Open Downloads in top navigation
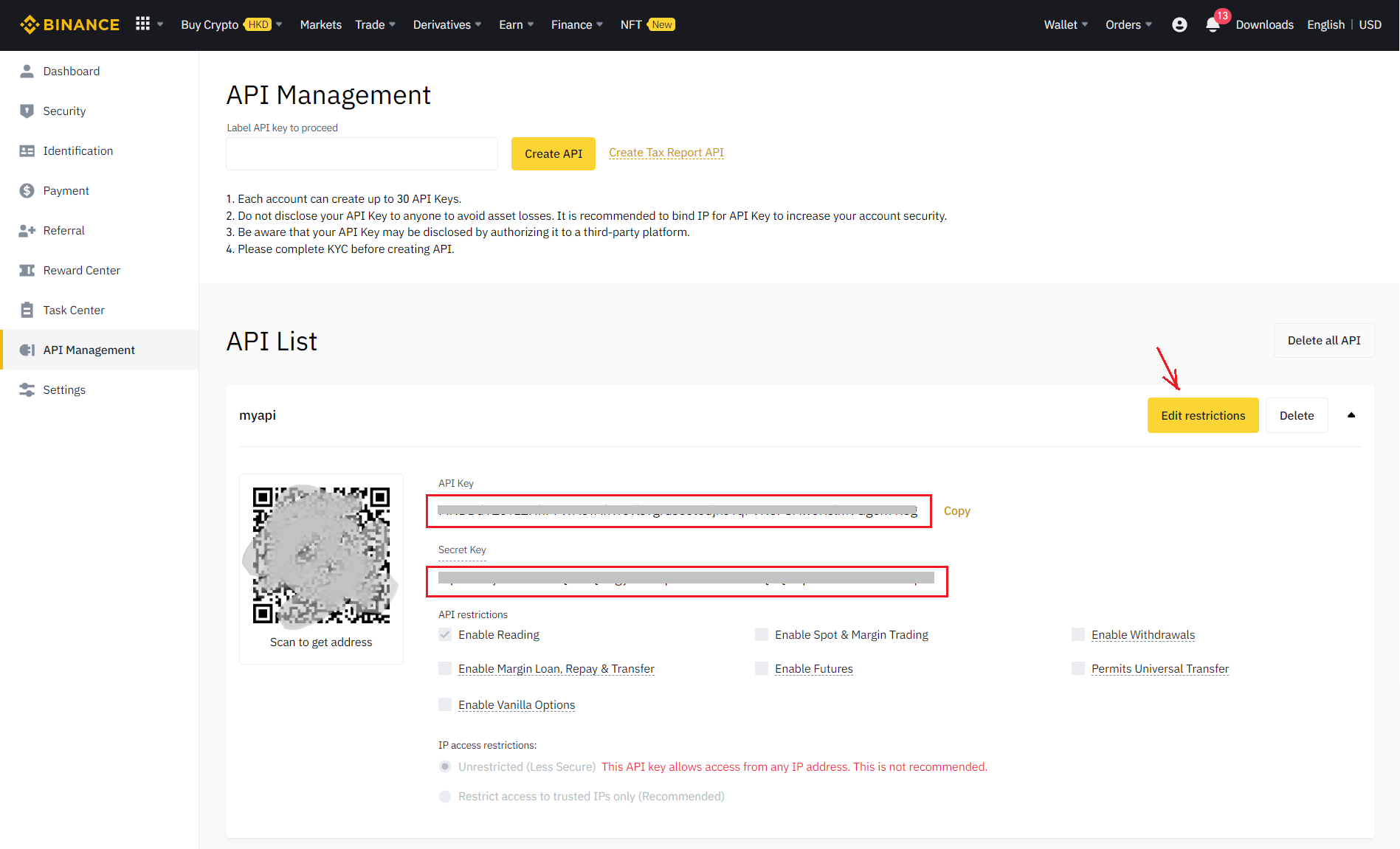Screen dimensions: 1400x849 (1264, 24)
